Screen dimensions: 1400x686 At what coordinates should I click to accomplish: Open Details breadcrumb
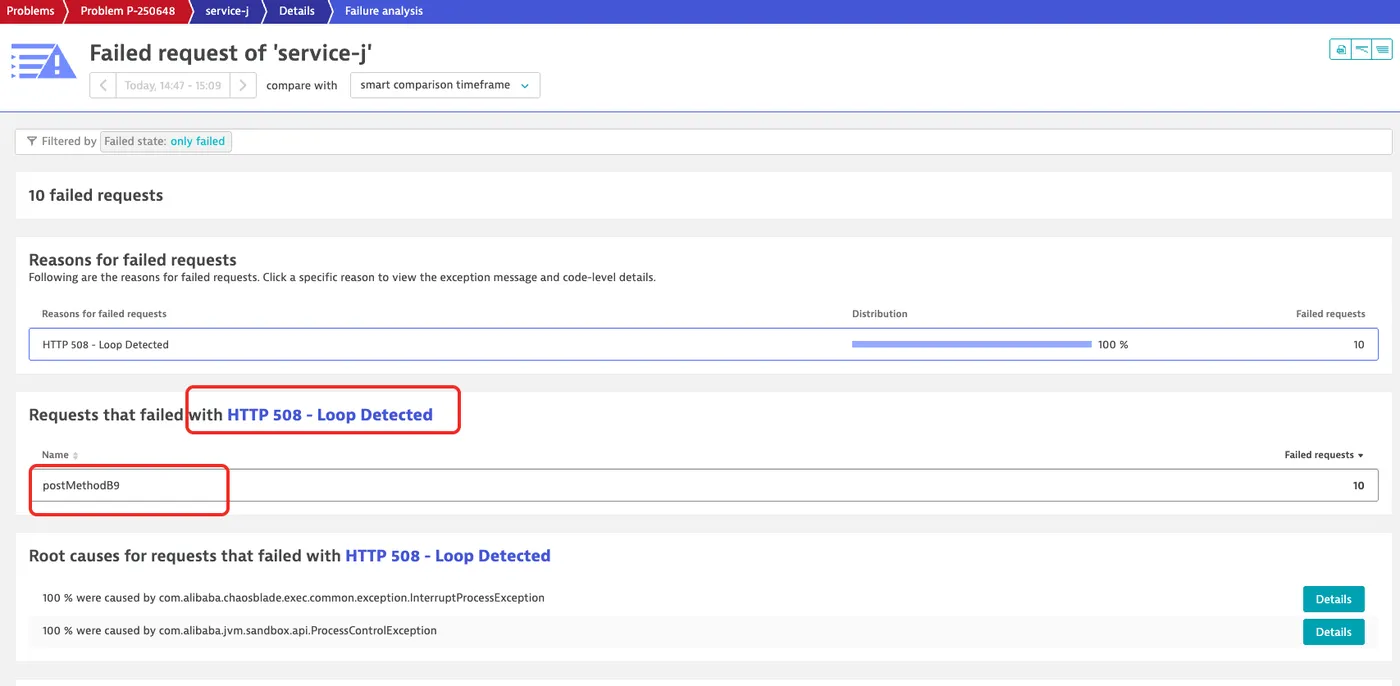[297, 11]
